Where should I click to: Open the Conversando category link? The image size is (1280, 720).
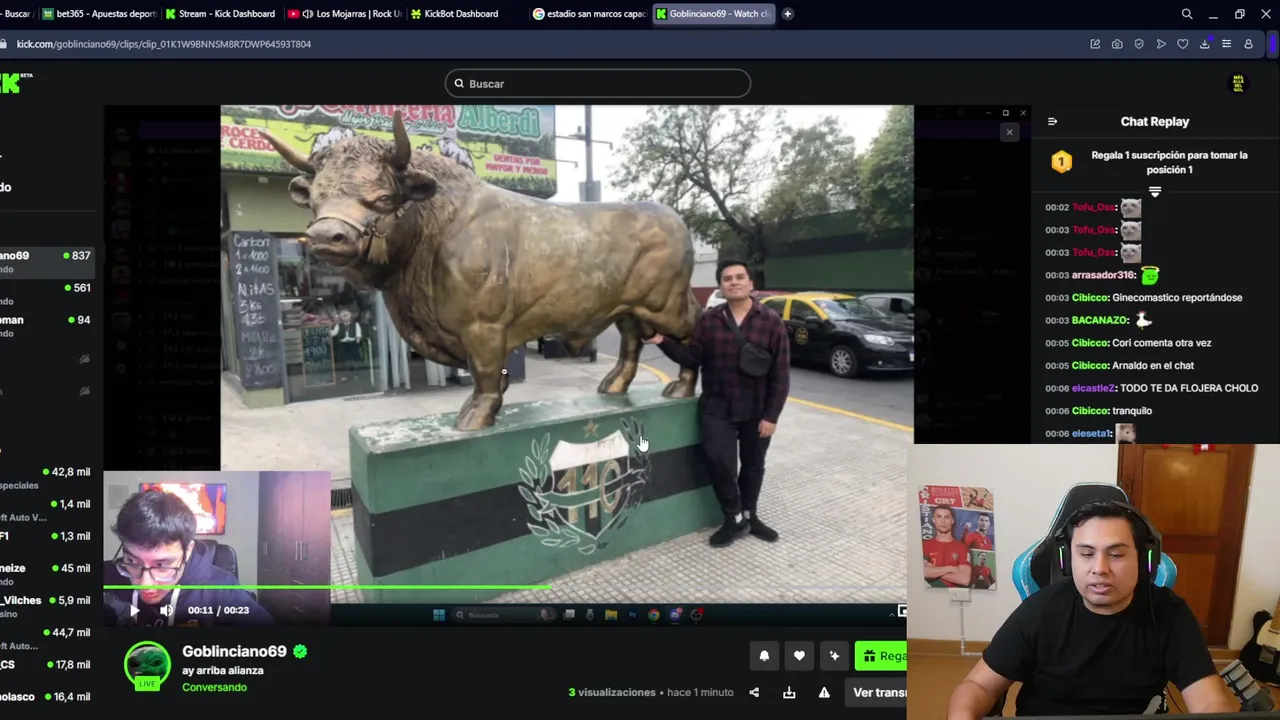pos(214,687)
